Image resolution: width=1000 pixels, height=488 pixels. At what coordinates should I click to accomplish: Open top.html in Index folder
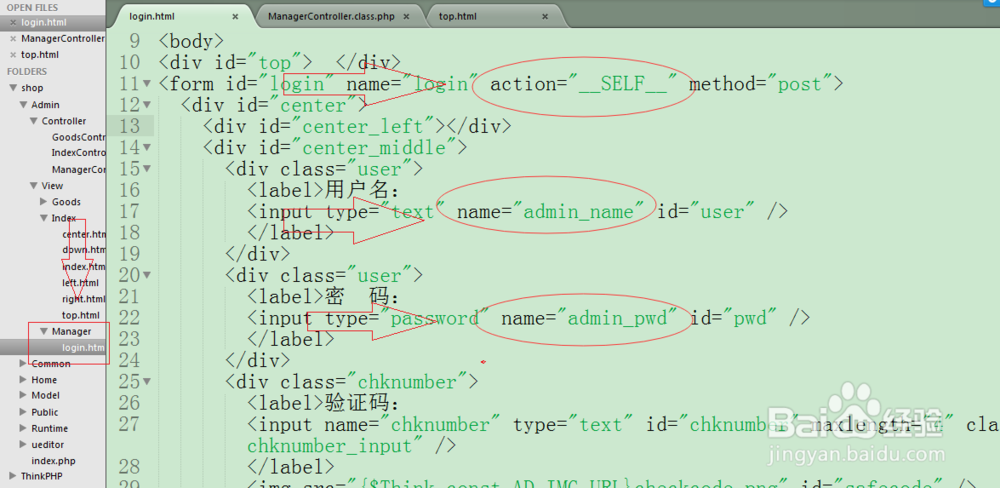pyautogui.click(x=81, y=315)
